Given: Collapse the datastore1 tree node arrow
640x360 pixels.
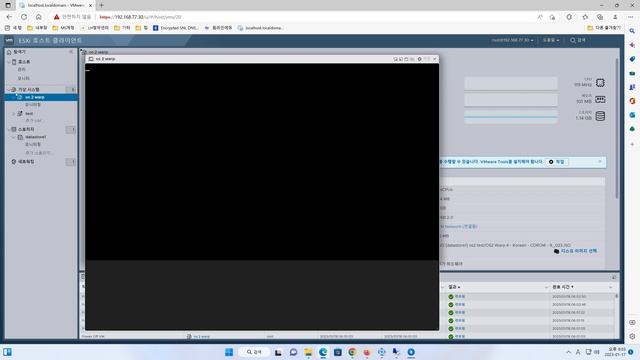Looking at the screenshot, I should pos(13,137).
